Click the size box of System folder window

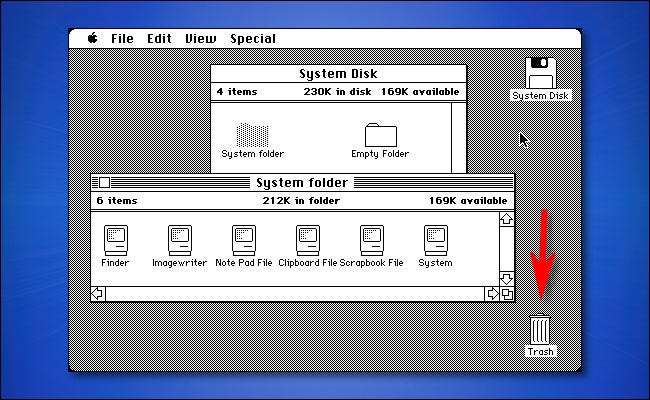(x=507, y=294)
